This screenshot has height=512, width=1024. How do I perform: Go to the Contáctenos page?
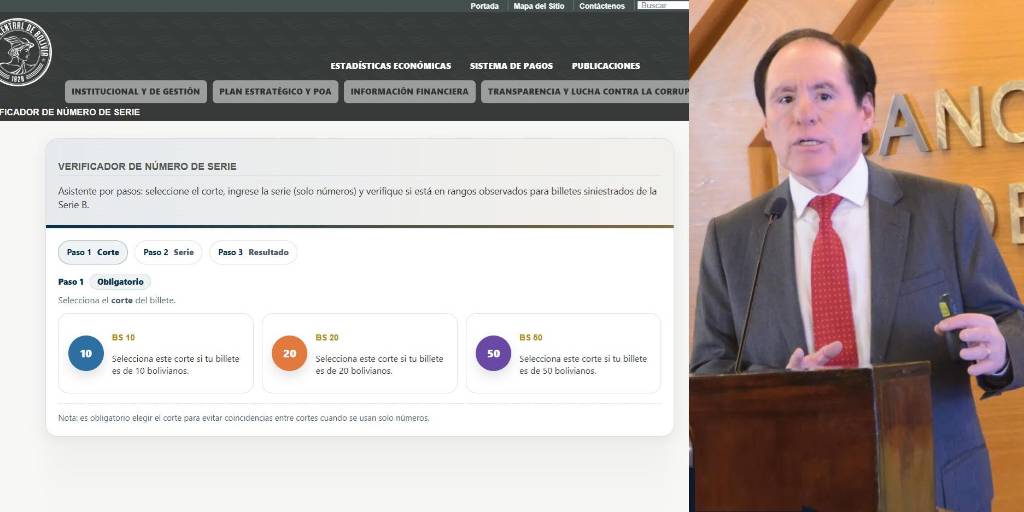pos(602,6)
